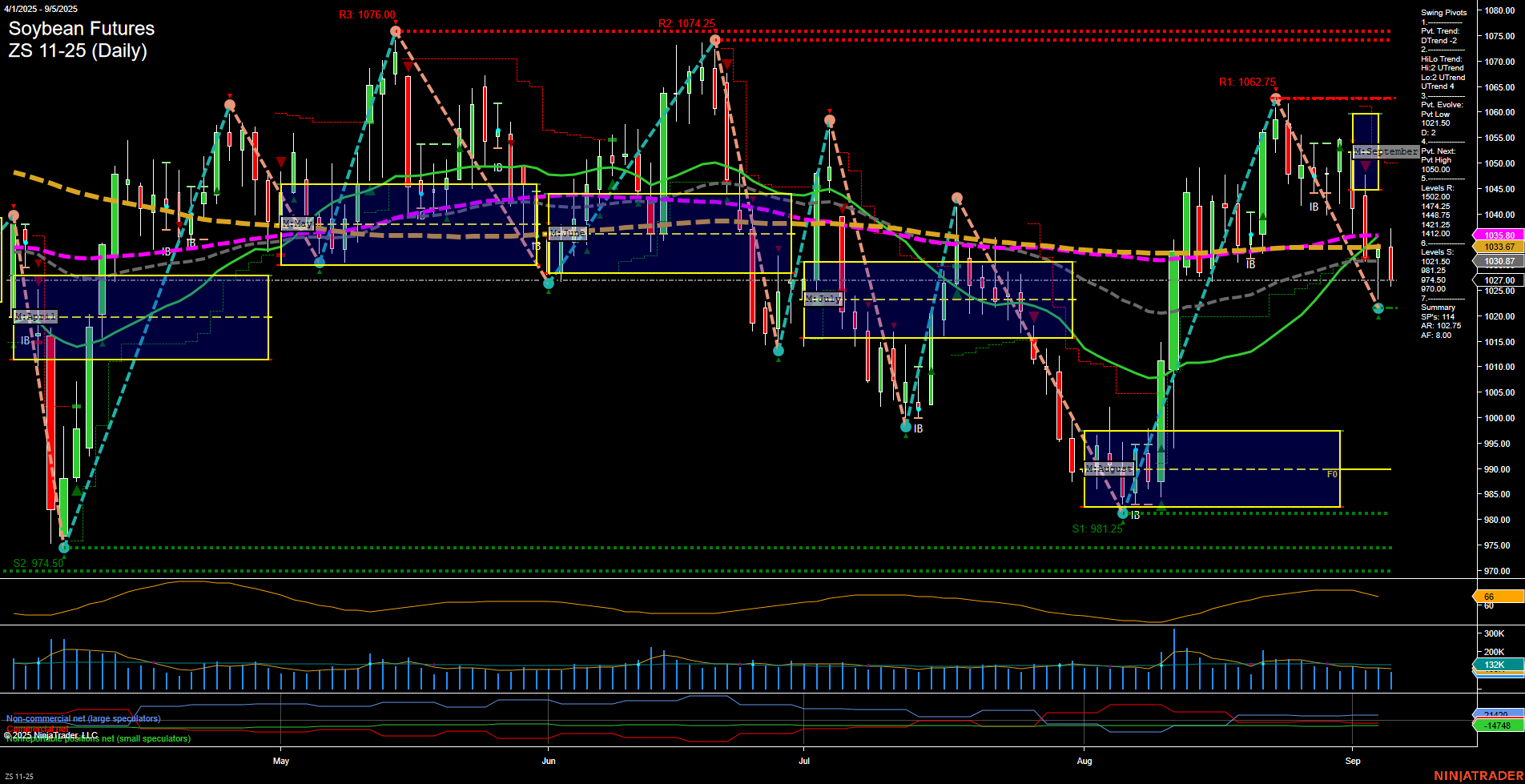Select the orange 66 oscillator value marker
This screenshot has height=784, width=1525.
(x=1489, y=597)
